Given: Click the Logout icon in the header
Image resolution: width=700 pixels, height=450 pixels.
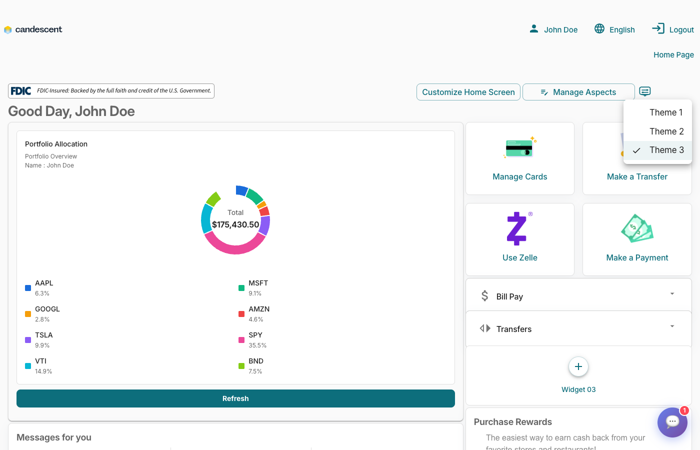Looking at the screenshot, I should (x=658, y=29).
